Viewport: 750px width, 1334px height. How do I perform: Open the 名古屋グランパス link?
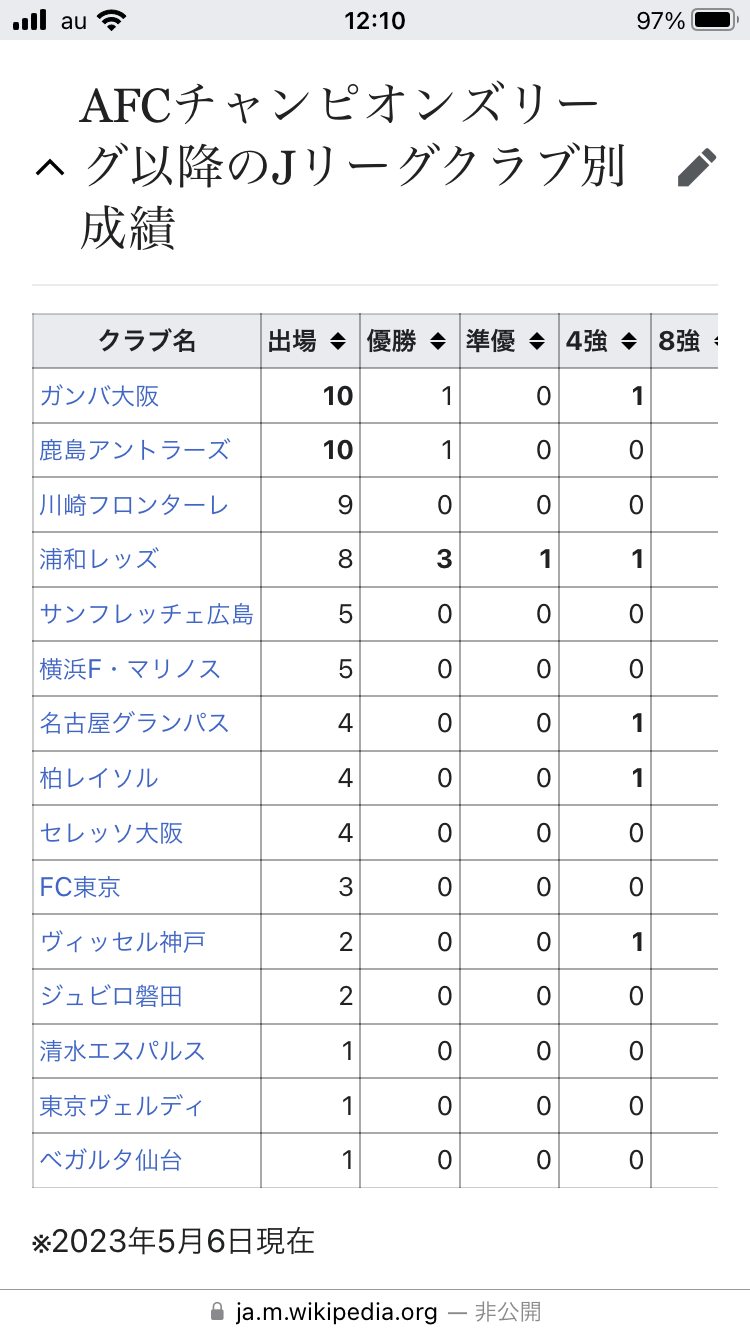pos(135,723)
